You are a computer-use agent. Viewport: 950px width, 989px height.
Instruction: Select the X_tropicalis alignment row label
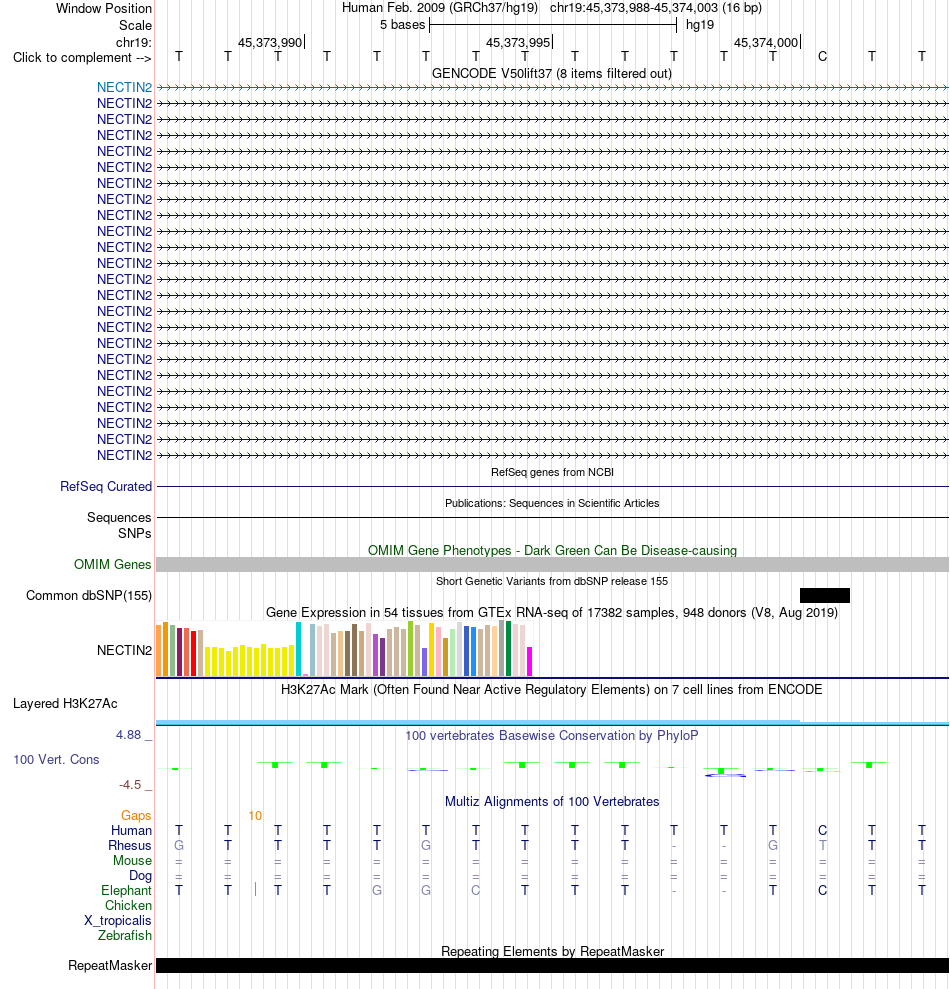pos(118,921)
